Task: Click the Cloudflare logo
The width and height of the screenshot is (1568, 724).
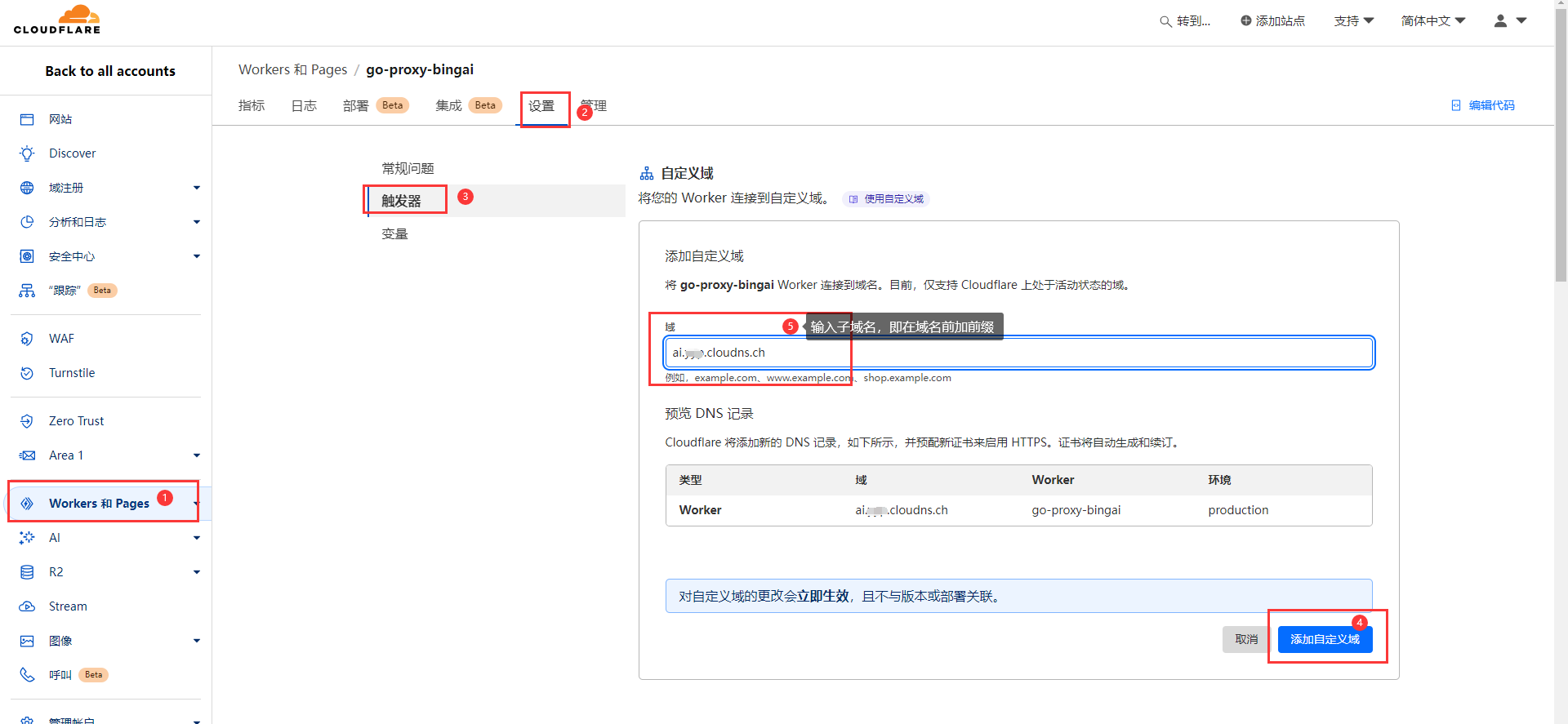Action: pos(57,20)
